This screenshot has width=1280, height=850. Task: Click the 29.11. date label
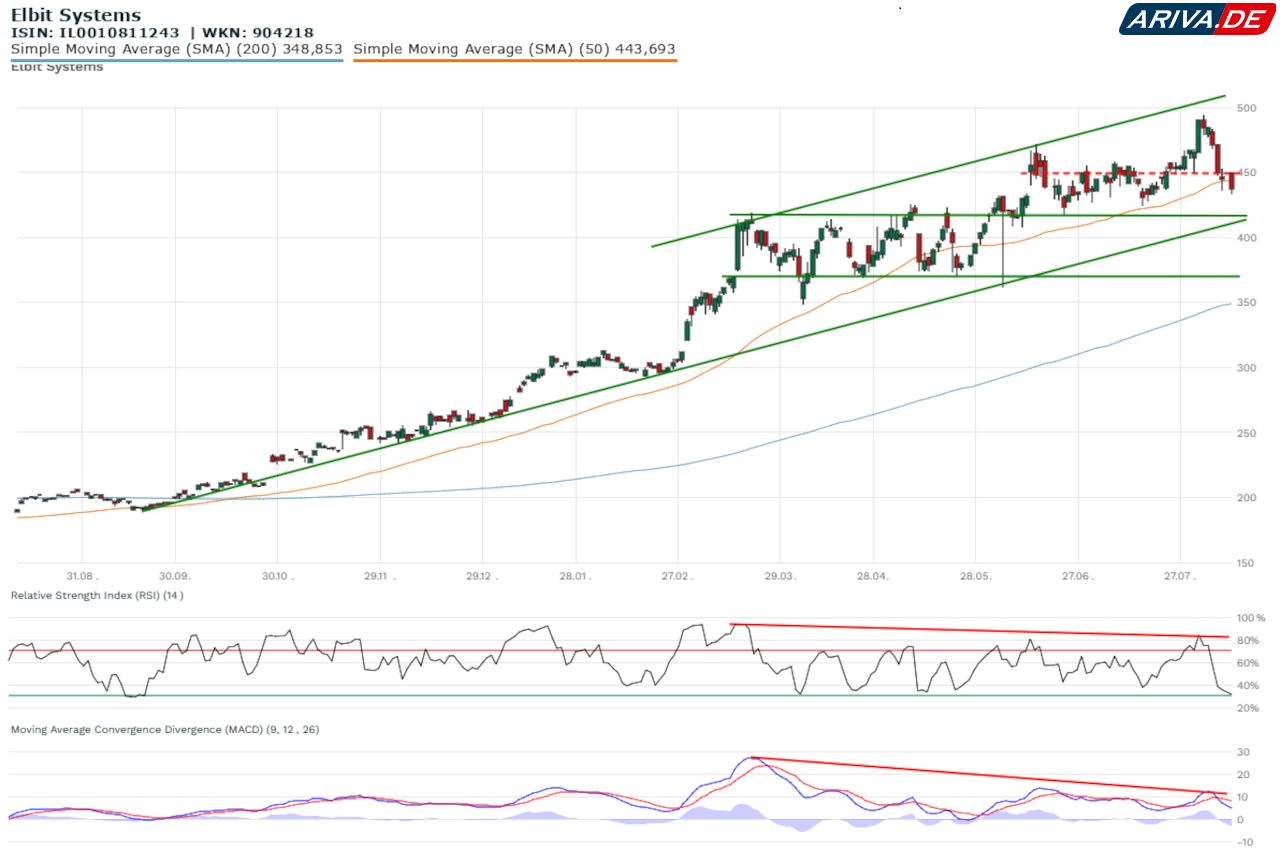380,575
